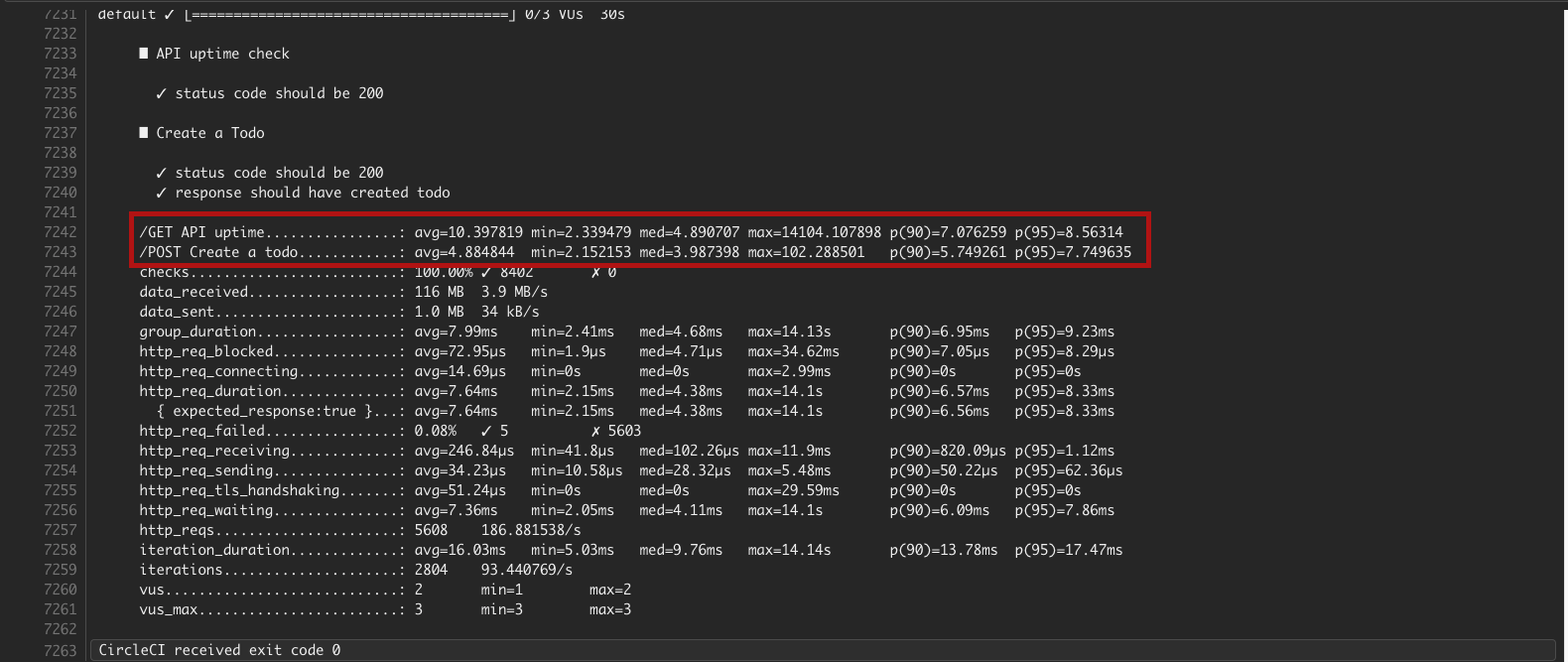Screen dimensions: 1568x662
Task: Click the checkmark in the http_req_failed row
Action: pyautogui.click(x=486, y=431)
